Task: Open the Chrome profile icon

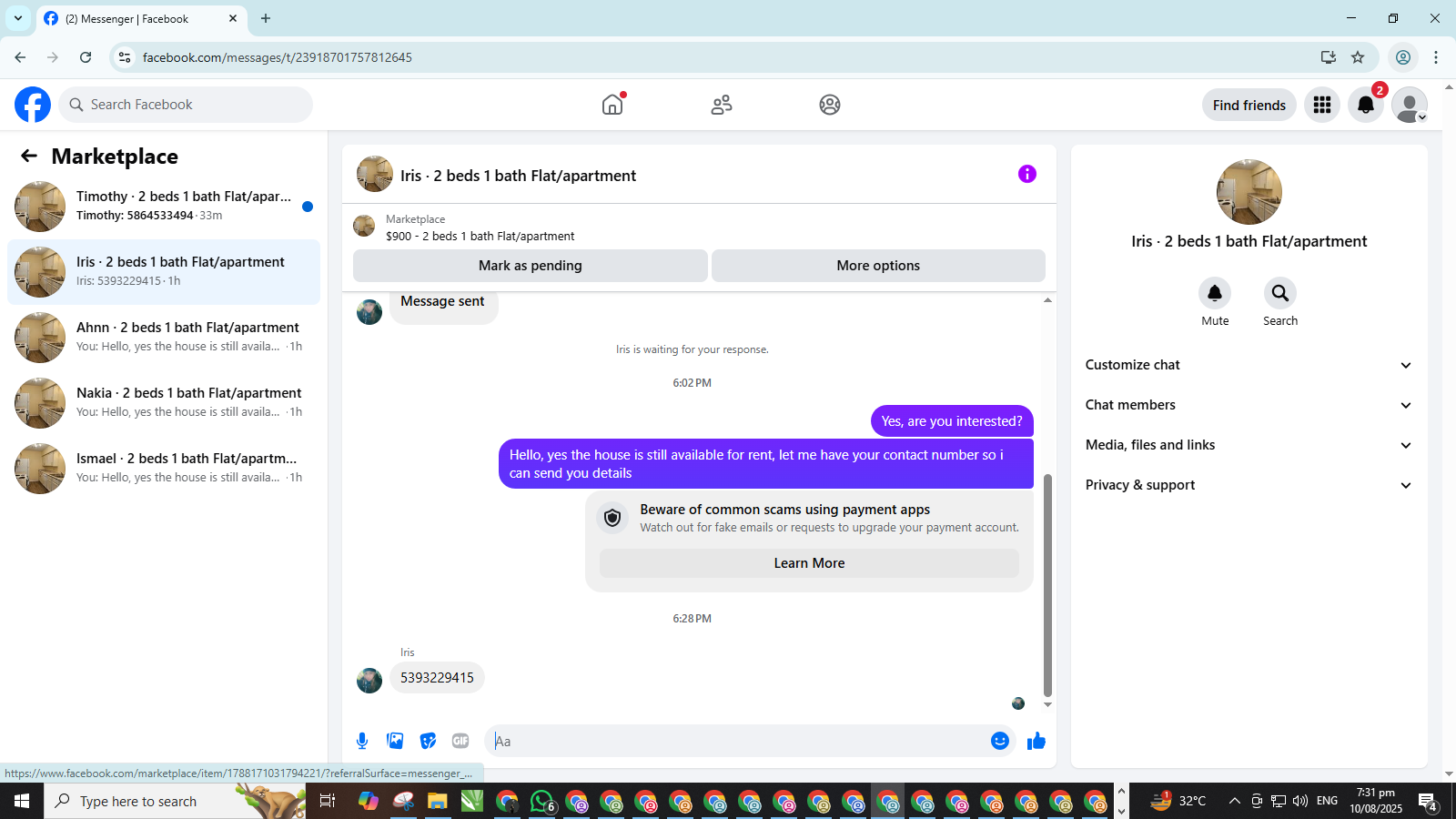Action: (1403, 57)
